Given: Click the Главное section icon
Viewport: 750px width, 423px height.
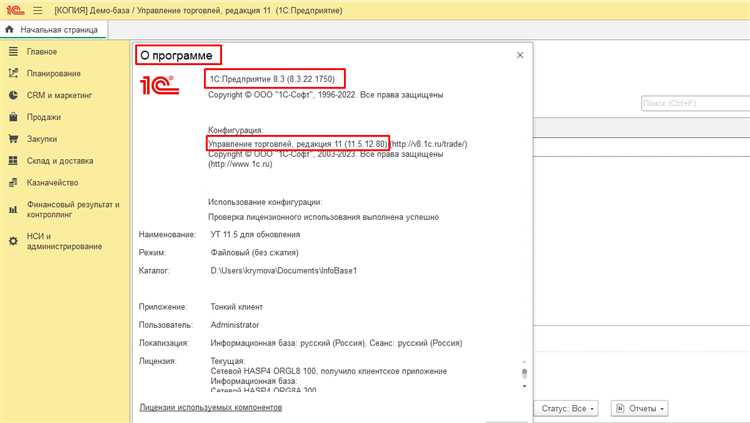Looking at the screenshot, I should coord(13,51).
